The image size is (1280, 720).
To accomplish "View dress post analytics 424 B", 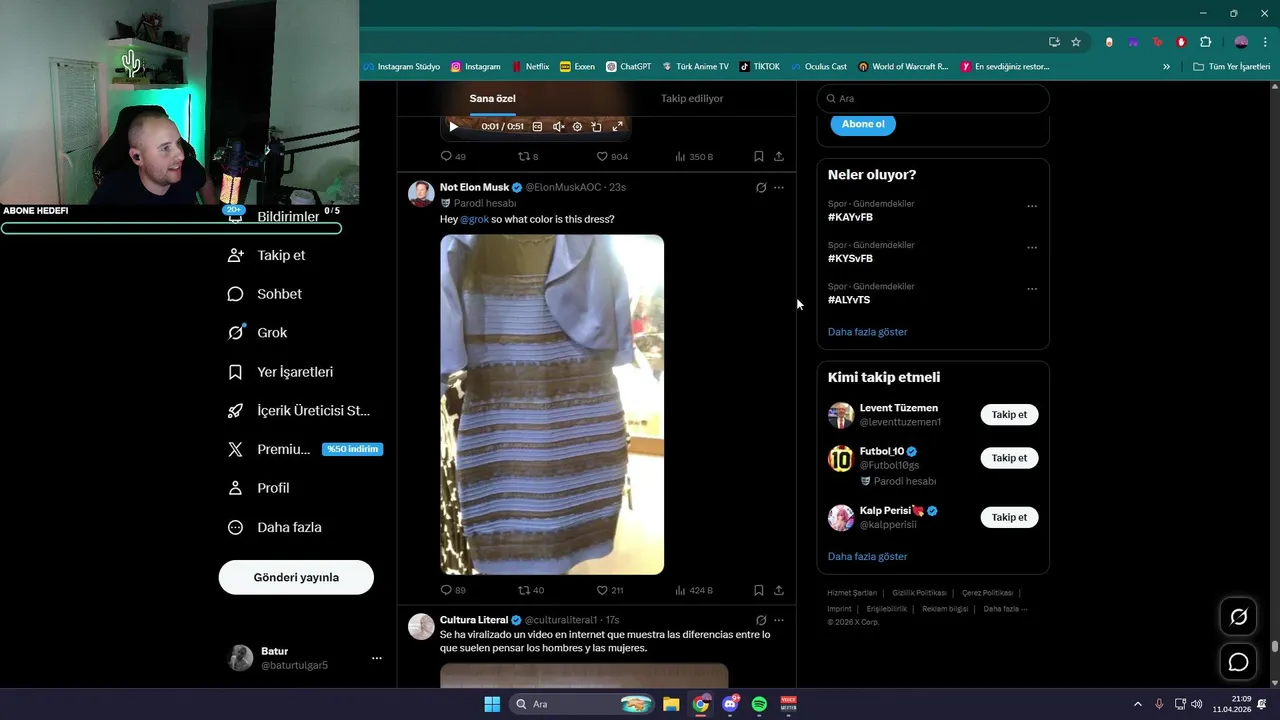I will [694, 591].
